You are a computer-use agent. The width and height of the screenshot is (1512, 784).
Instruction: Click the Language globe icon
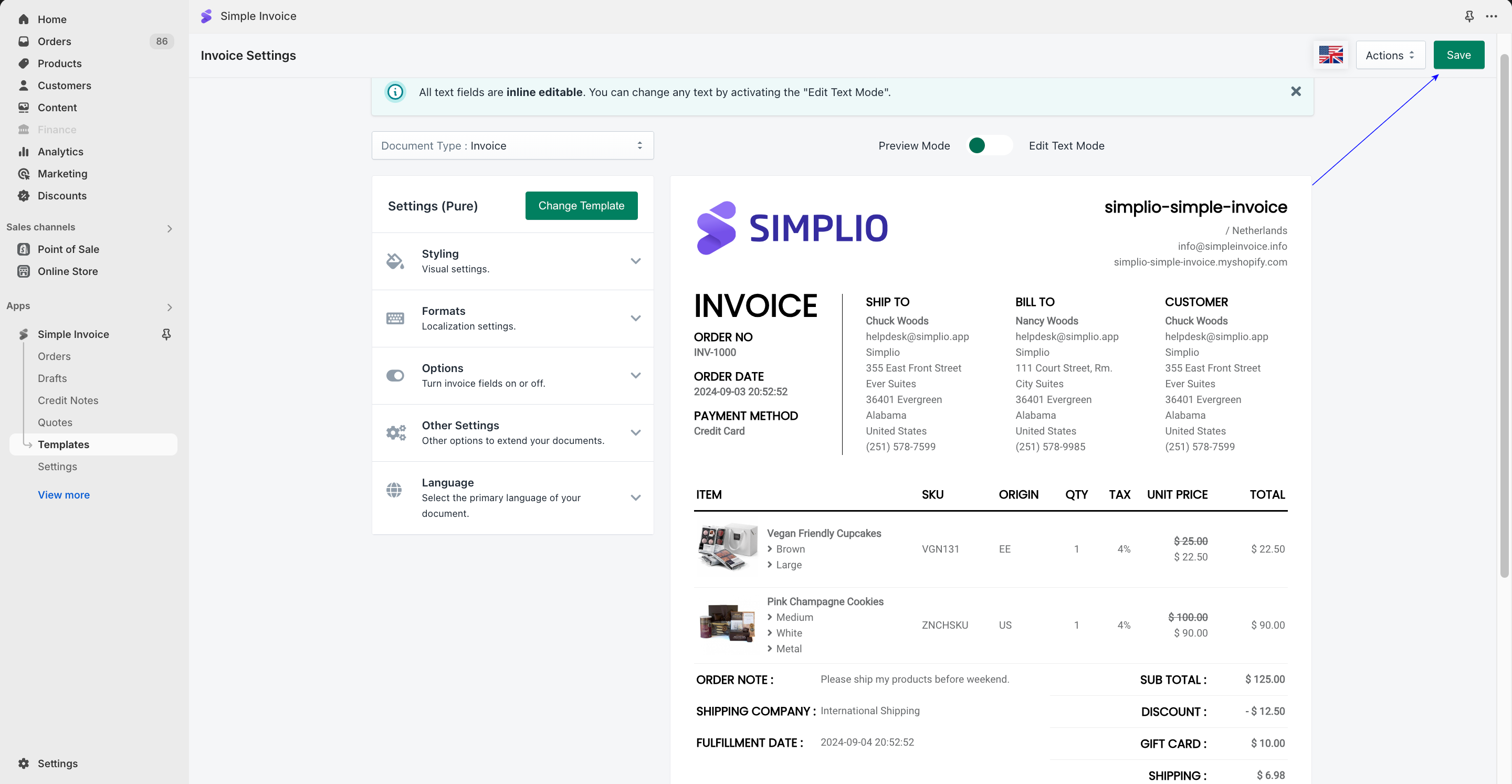(394, 490)
